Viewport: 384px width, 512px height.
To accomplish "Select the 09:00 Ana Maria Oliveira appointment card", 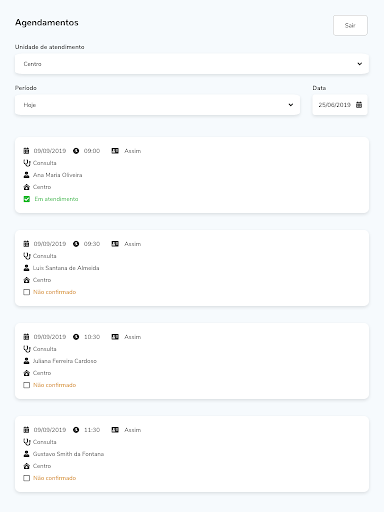I will coord(192,175).
